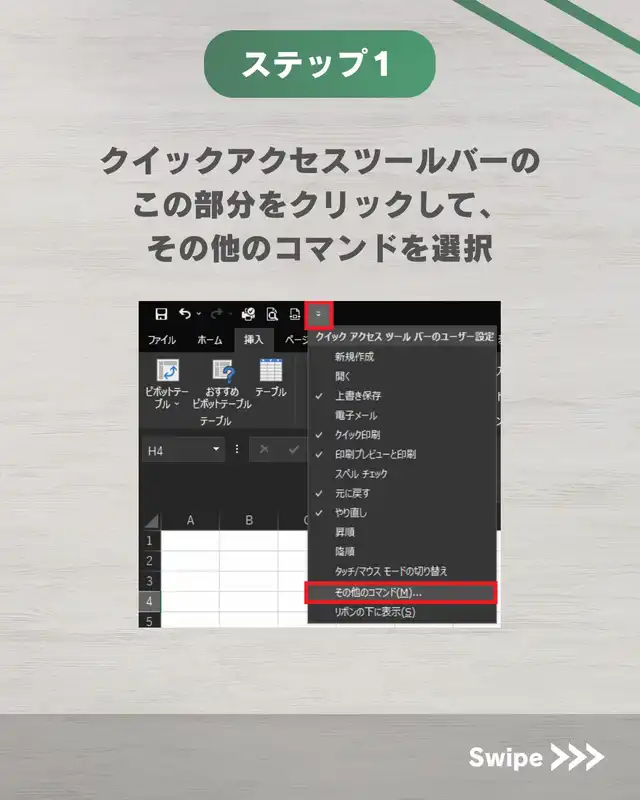Toggle クイック印刷 checkmark in the menu
Image resolution: width=640 pixels, height=800 pixels.
pyautogui.click(x=357, y=435)
